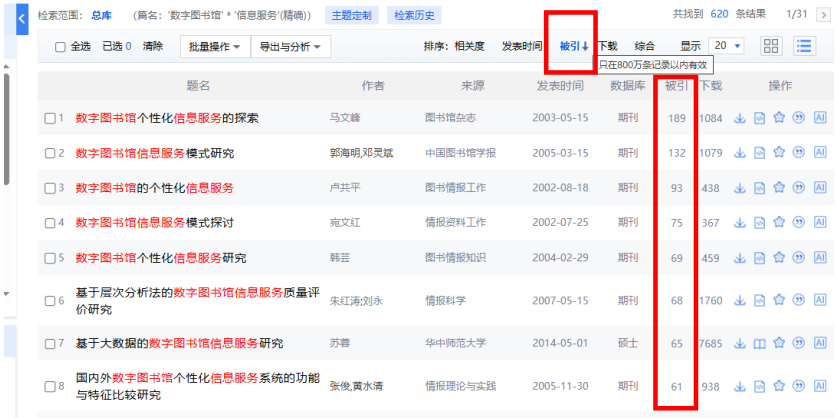The image size is (836, 418).
Task: Sort results by 被引 citations
Action: pyautogui.click(x=573, y=46)
